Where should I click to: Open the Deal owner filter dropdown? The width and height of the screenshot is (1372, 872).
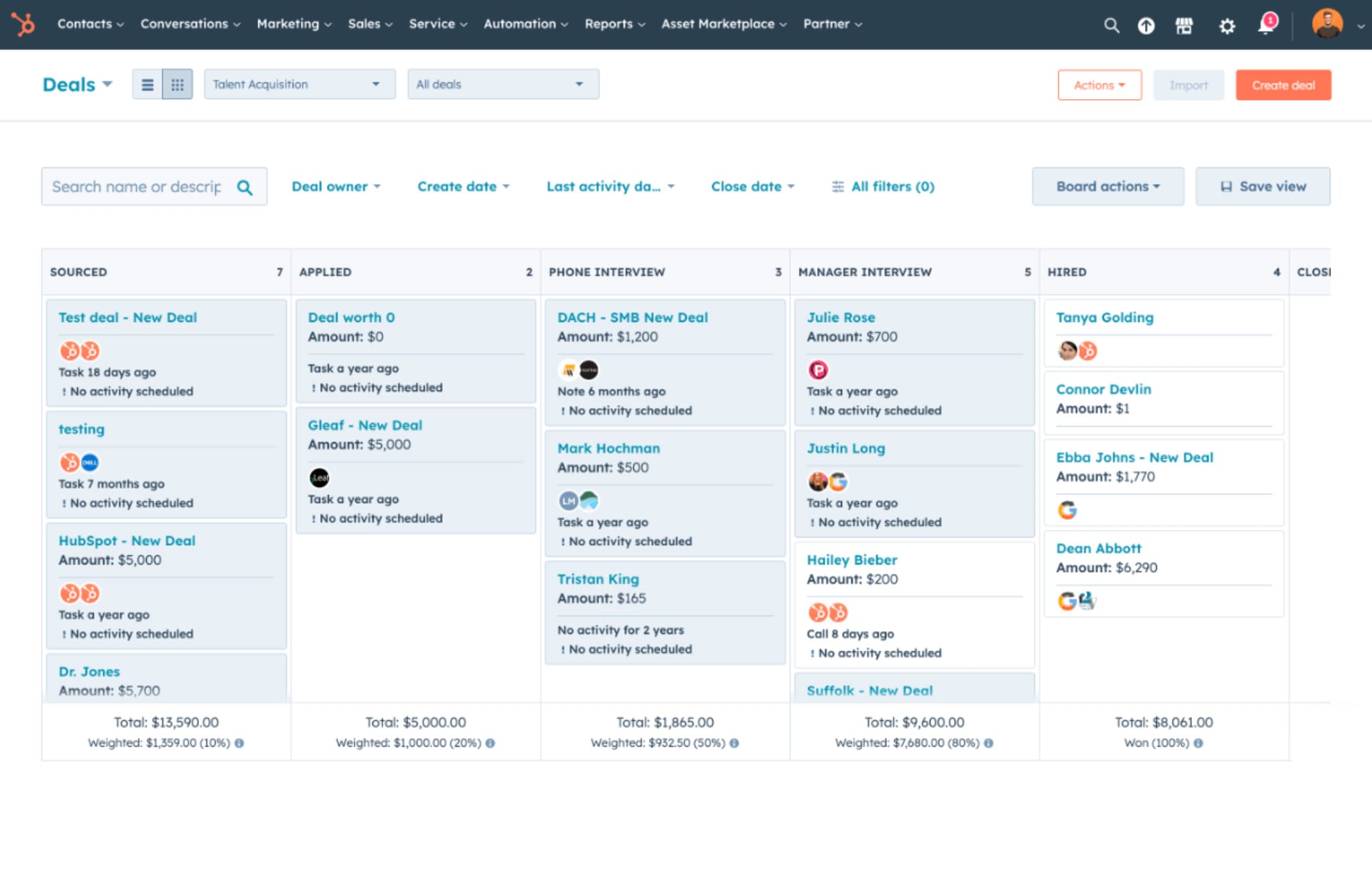pyautogui.click(x=336, y=186)
